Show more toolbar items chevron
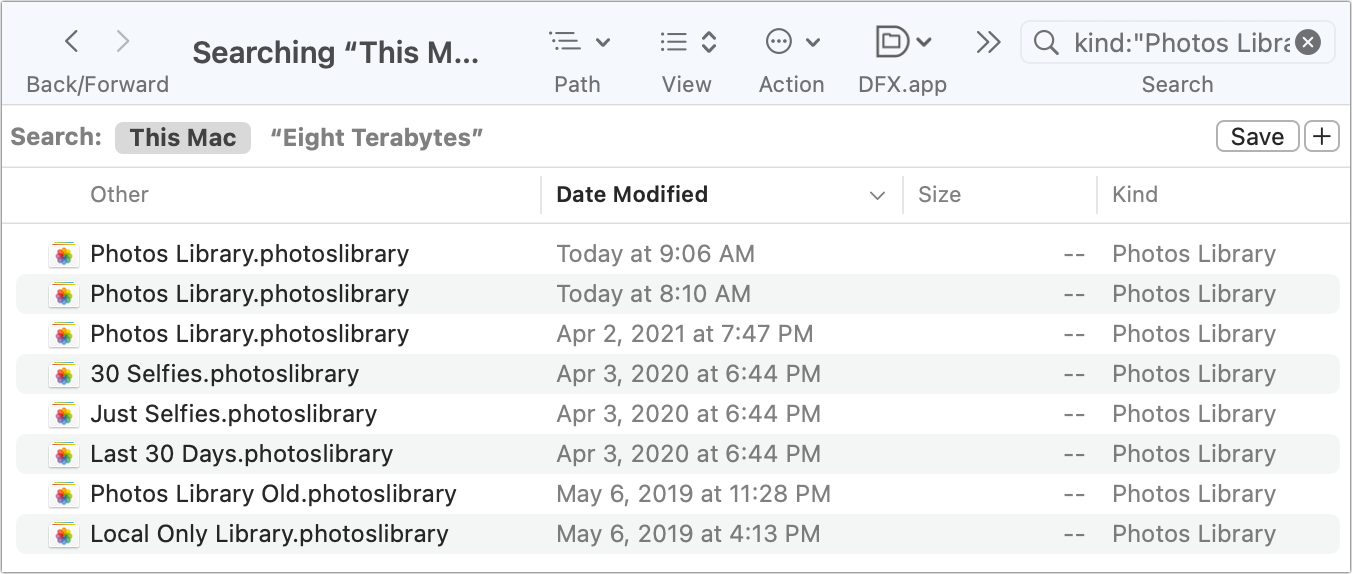Screen dimensions: 1352x574 pyautogui.click(x=988, y=42)
